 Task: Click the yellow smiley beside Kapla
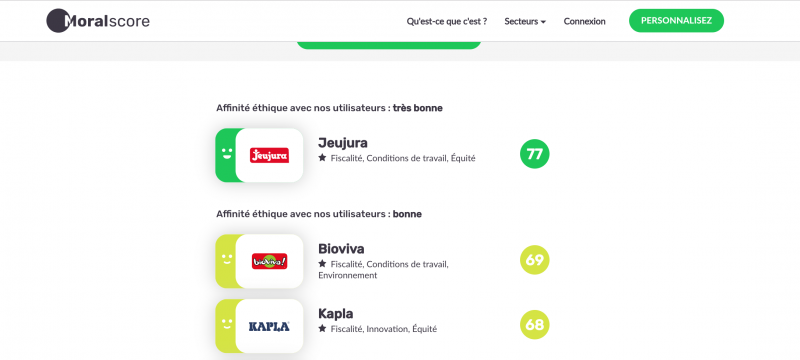pos(227,324)
